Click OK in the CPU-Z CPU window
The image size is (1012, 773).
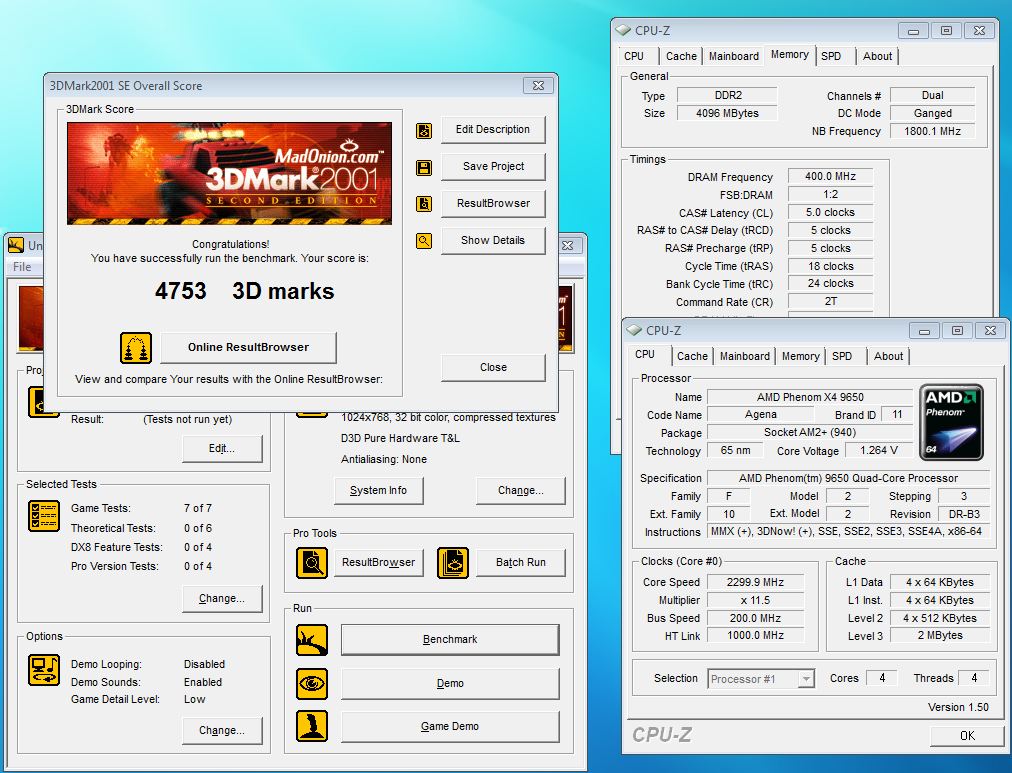click(967, 736)
